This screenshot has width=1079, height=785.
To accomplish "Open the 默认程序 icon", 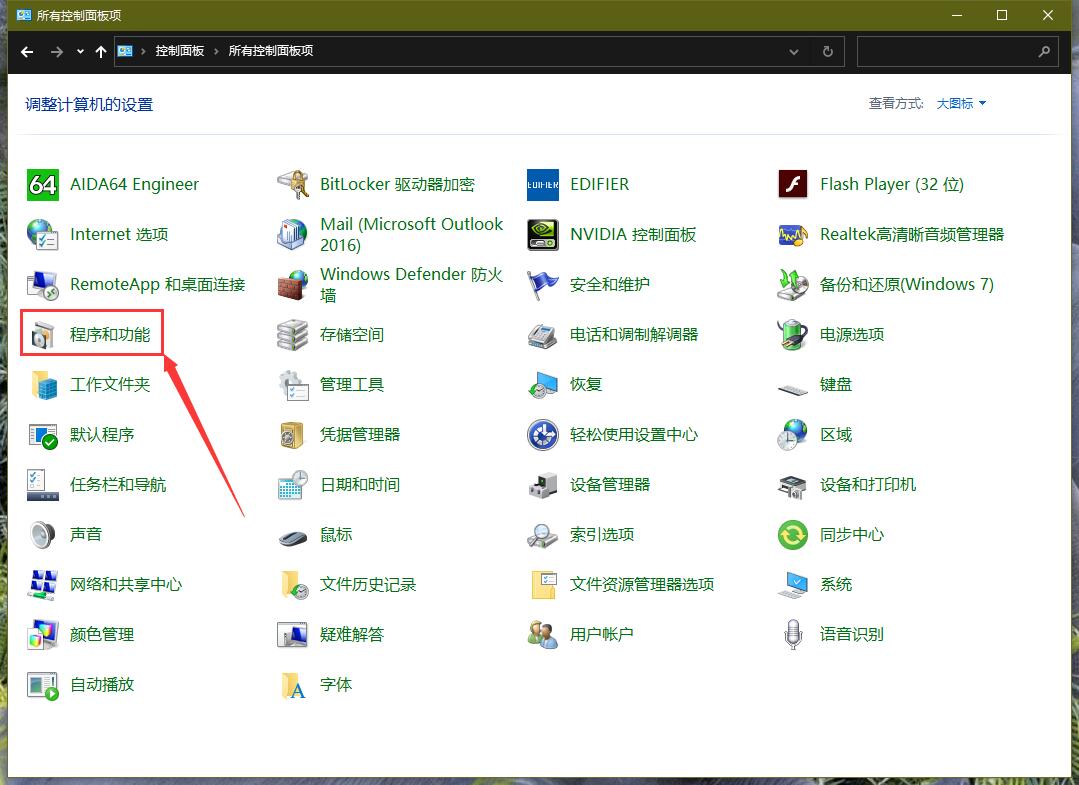I will [43, 435].
